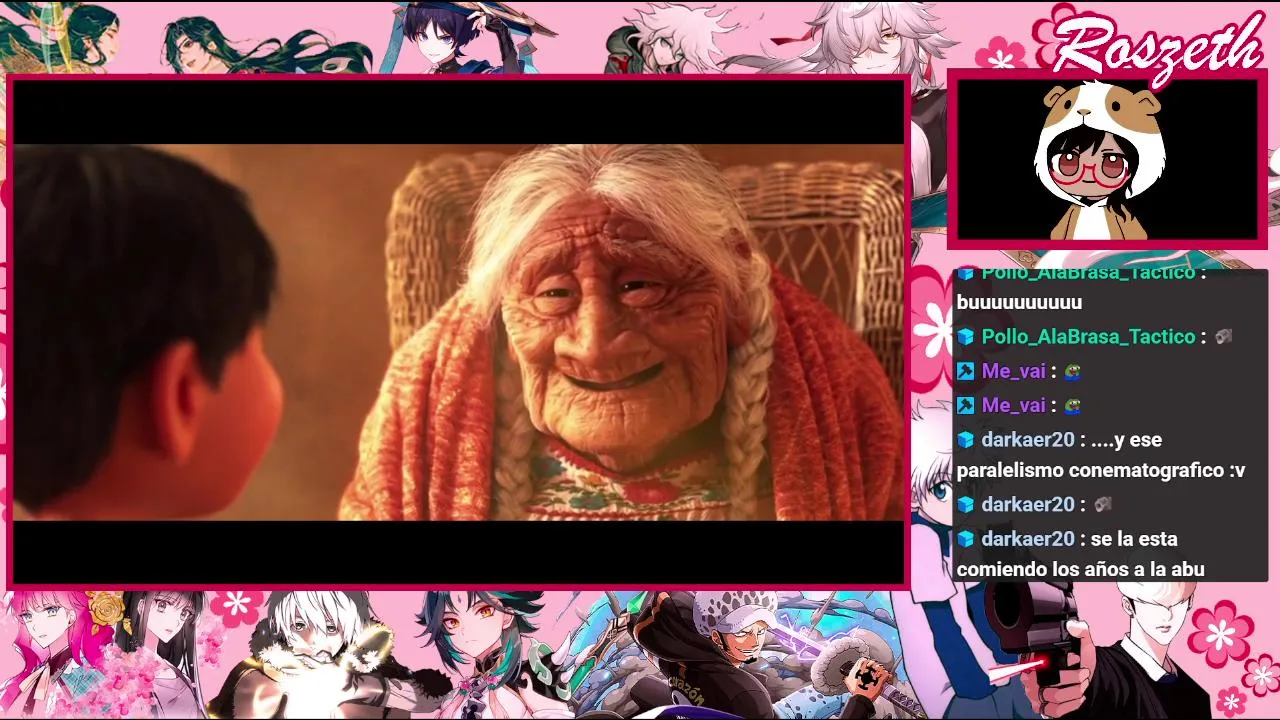This screenshot has width=1280, height=720.
Task: Select chat text 'comiendo los años a la abu'
Action: (x=1080, y=570)
